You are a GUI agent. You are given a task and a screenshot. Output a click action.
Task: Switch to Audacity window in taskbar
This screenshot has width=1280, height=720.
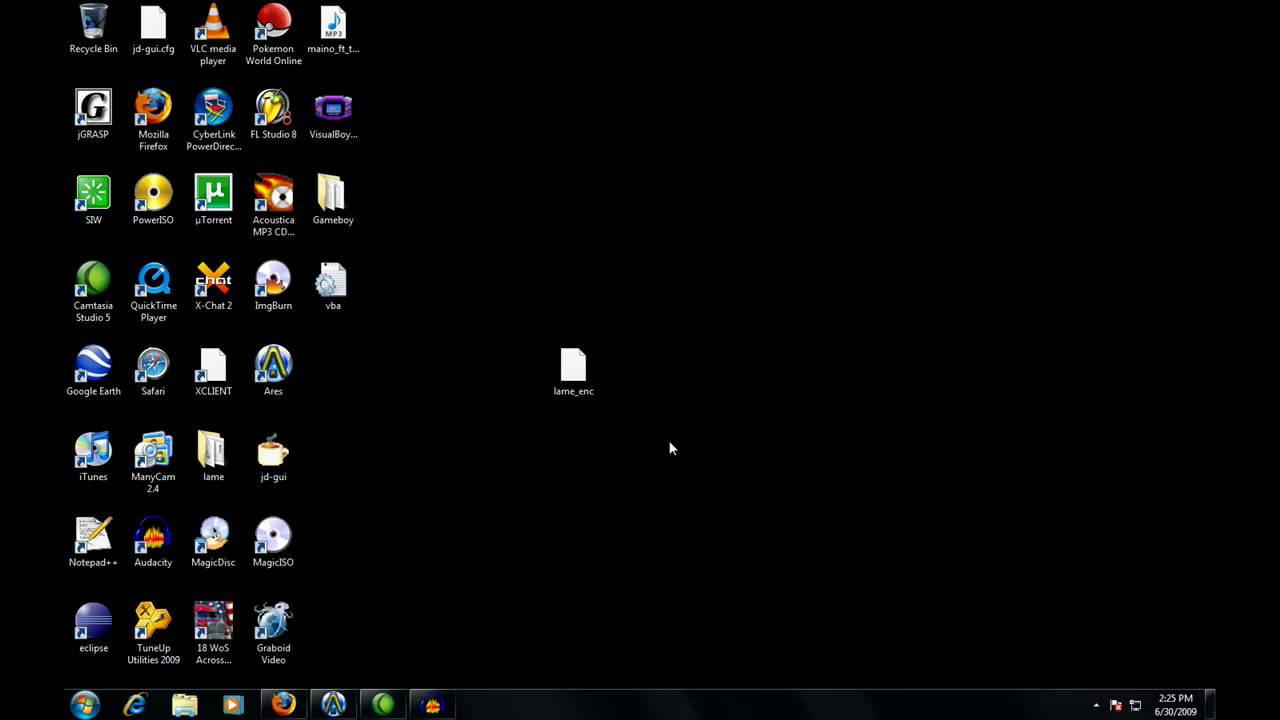point(433,705)
